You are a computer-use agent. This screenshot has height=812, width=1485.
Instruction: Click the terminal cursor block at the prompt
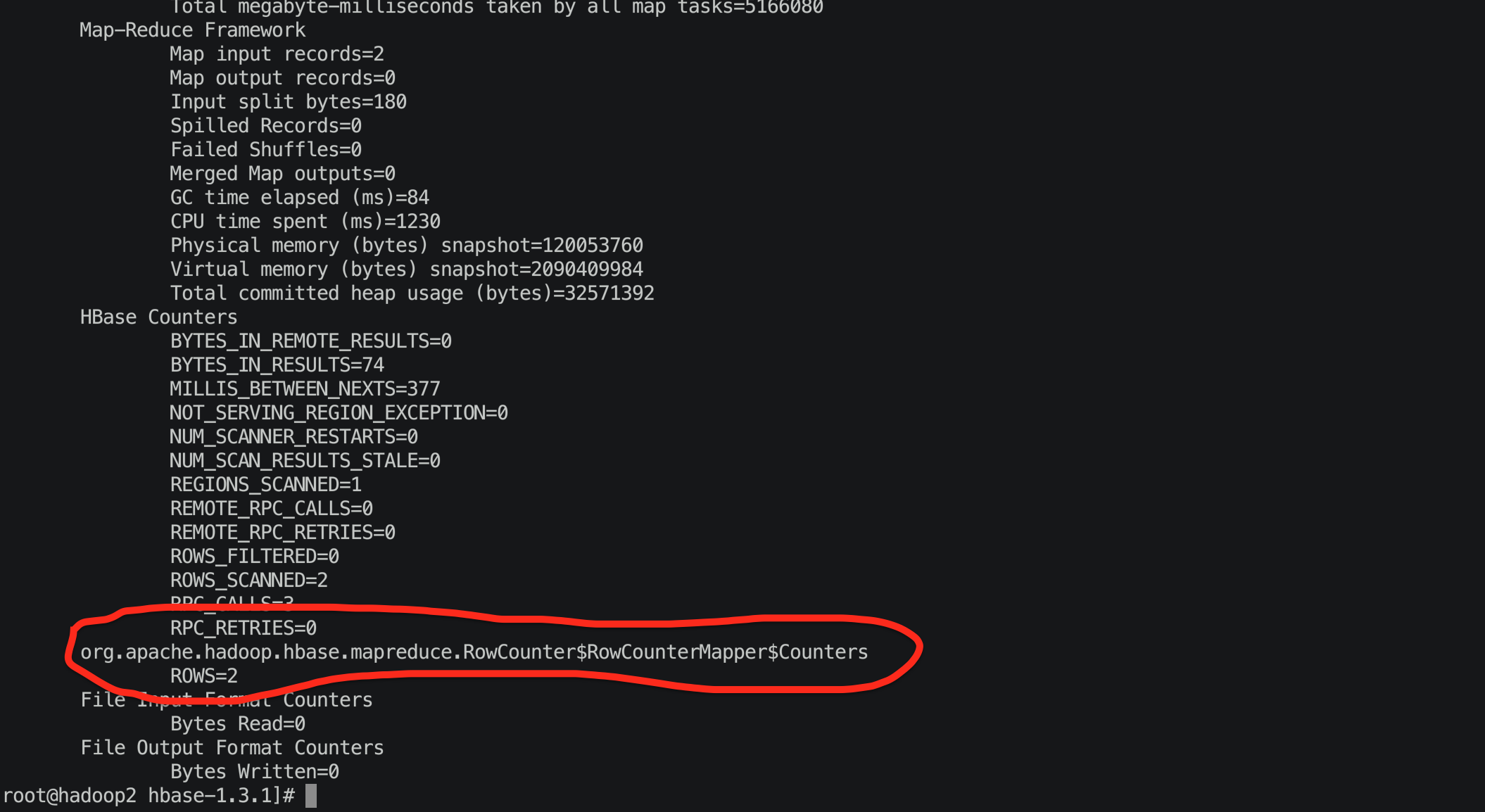(311, 796)
